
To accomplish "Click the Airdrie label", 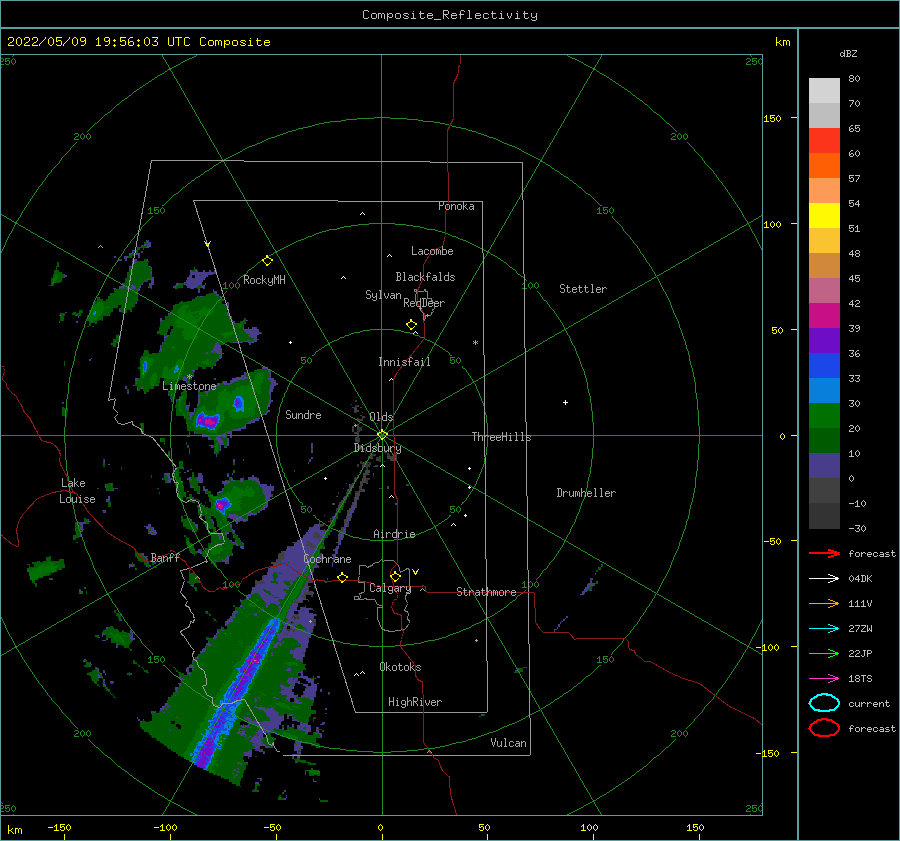I will [394, 534].
